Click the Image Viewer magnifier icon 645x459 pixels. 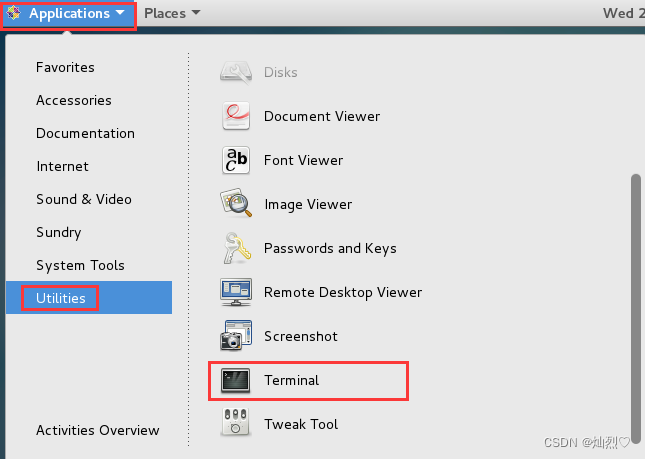click(x=236, y=203)
